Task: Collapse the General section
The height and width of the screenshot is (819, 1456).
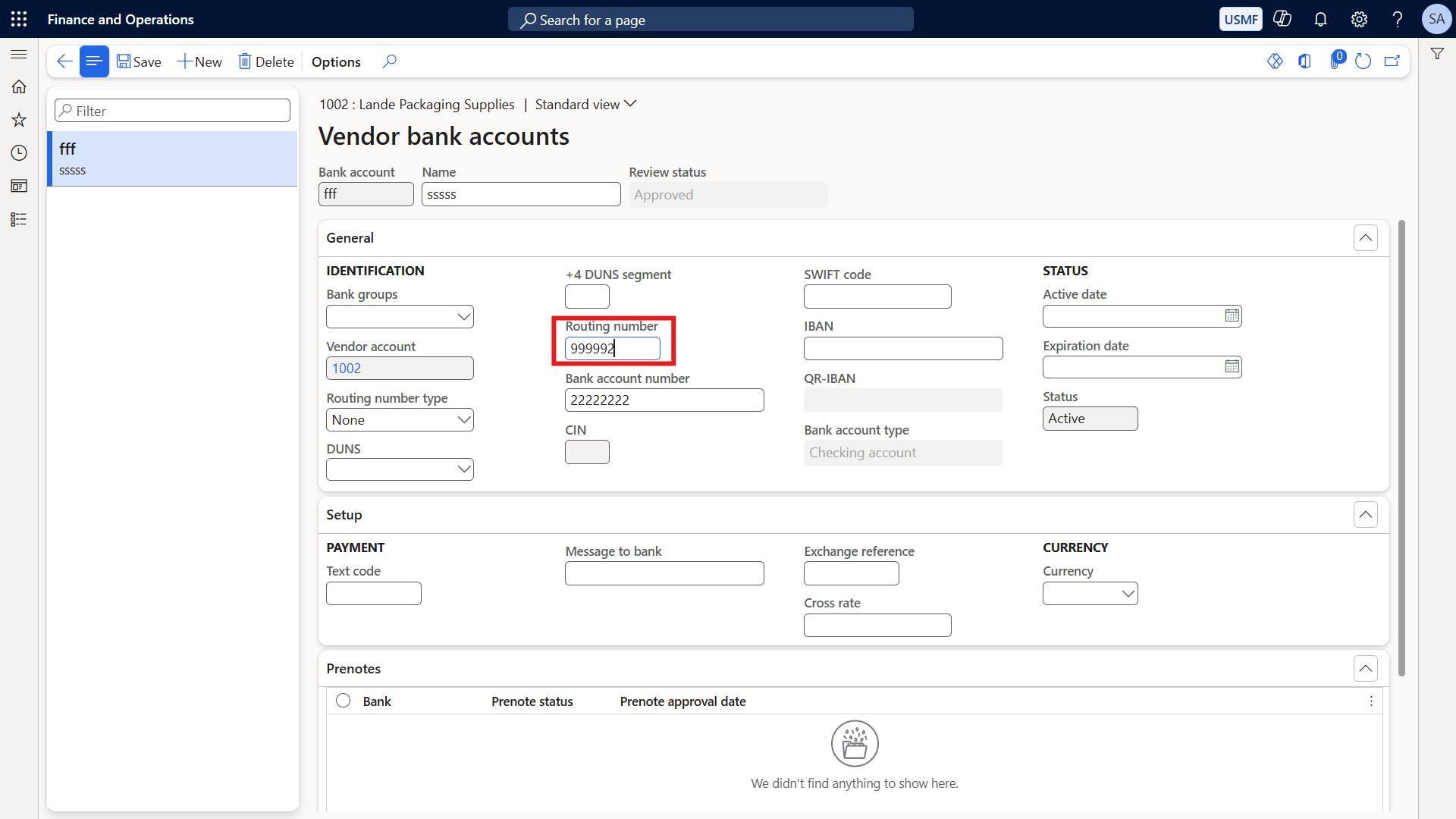Action: point(1365,238)
